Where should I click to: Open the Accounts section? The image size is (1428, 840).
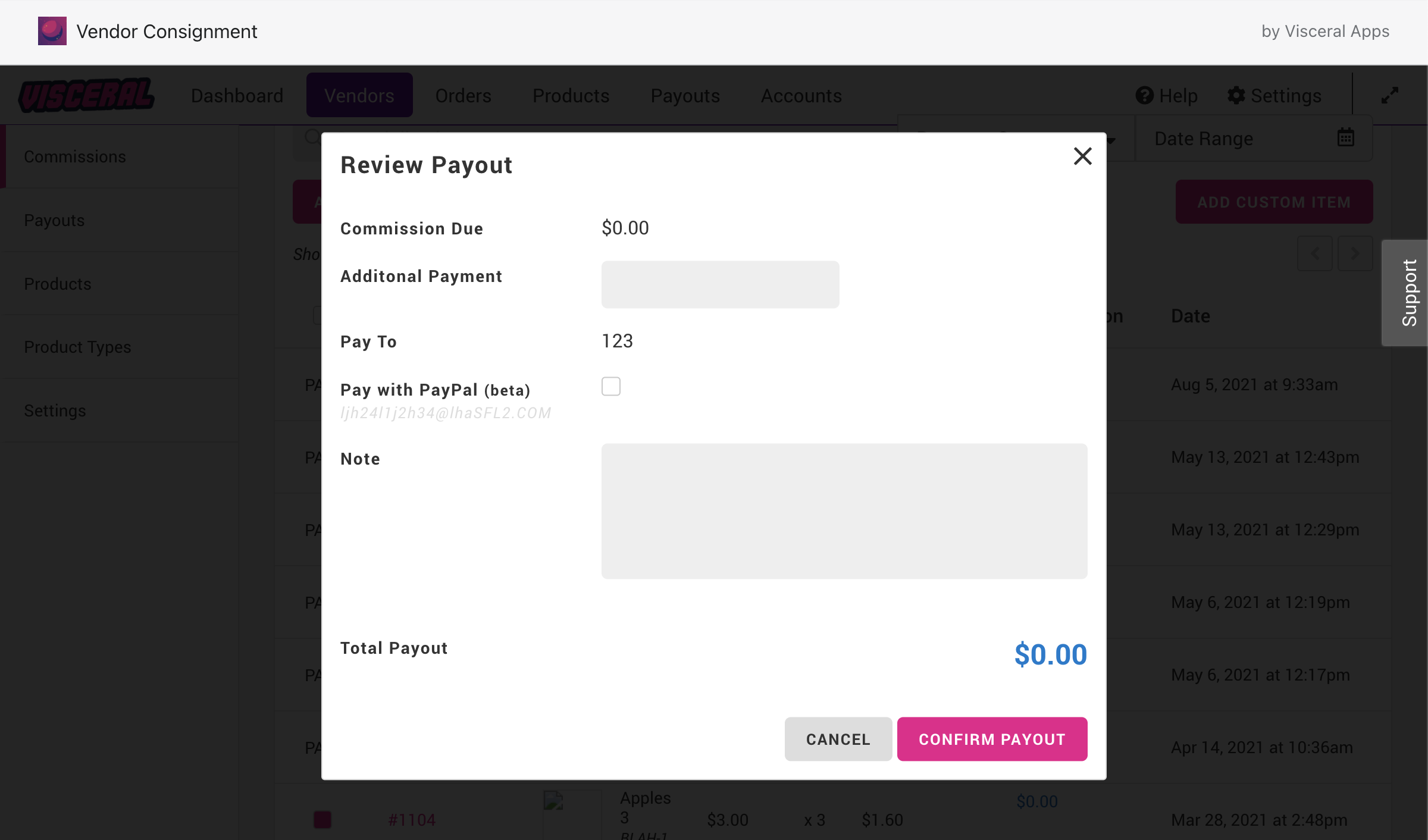[x=800, y=95]
